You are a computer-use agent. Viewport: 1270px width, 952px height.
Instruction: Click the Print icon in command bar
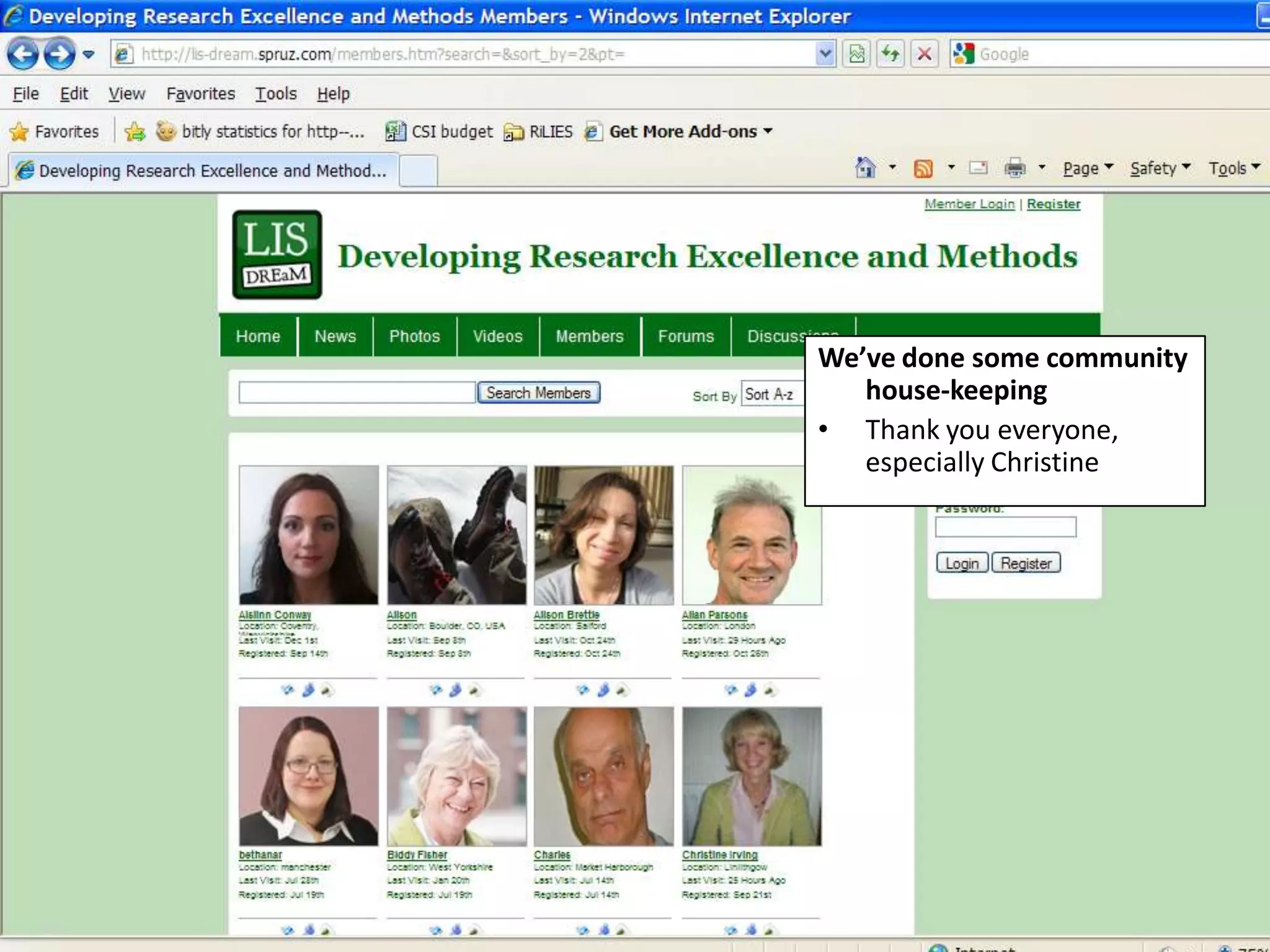tap(1015, 168)
